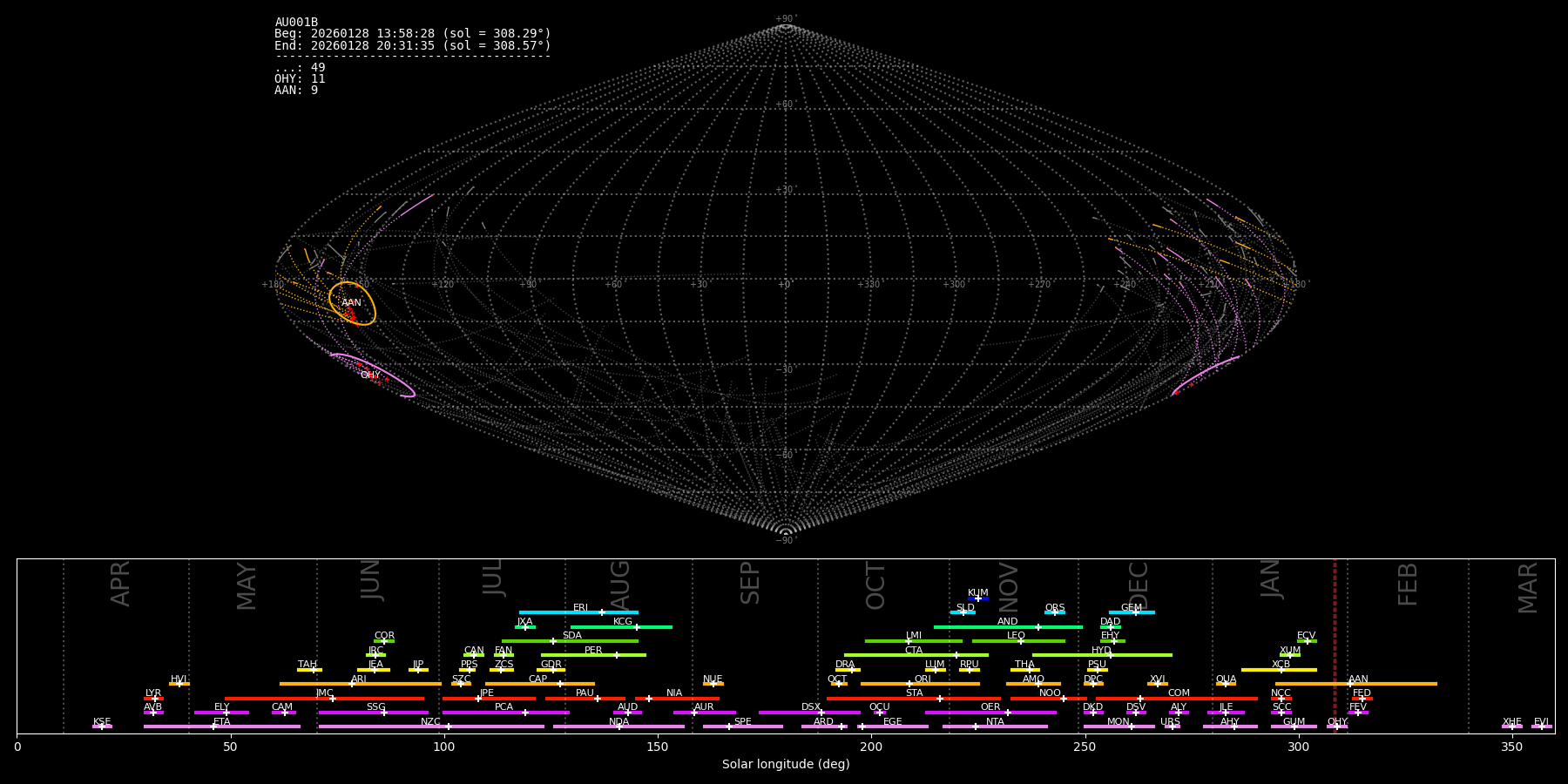Select the AUR shower bar
Viewport: 1568px width, 784px height.
pos(704,713)
